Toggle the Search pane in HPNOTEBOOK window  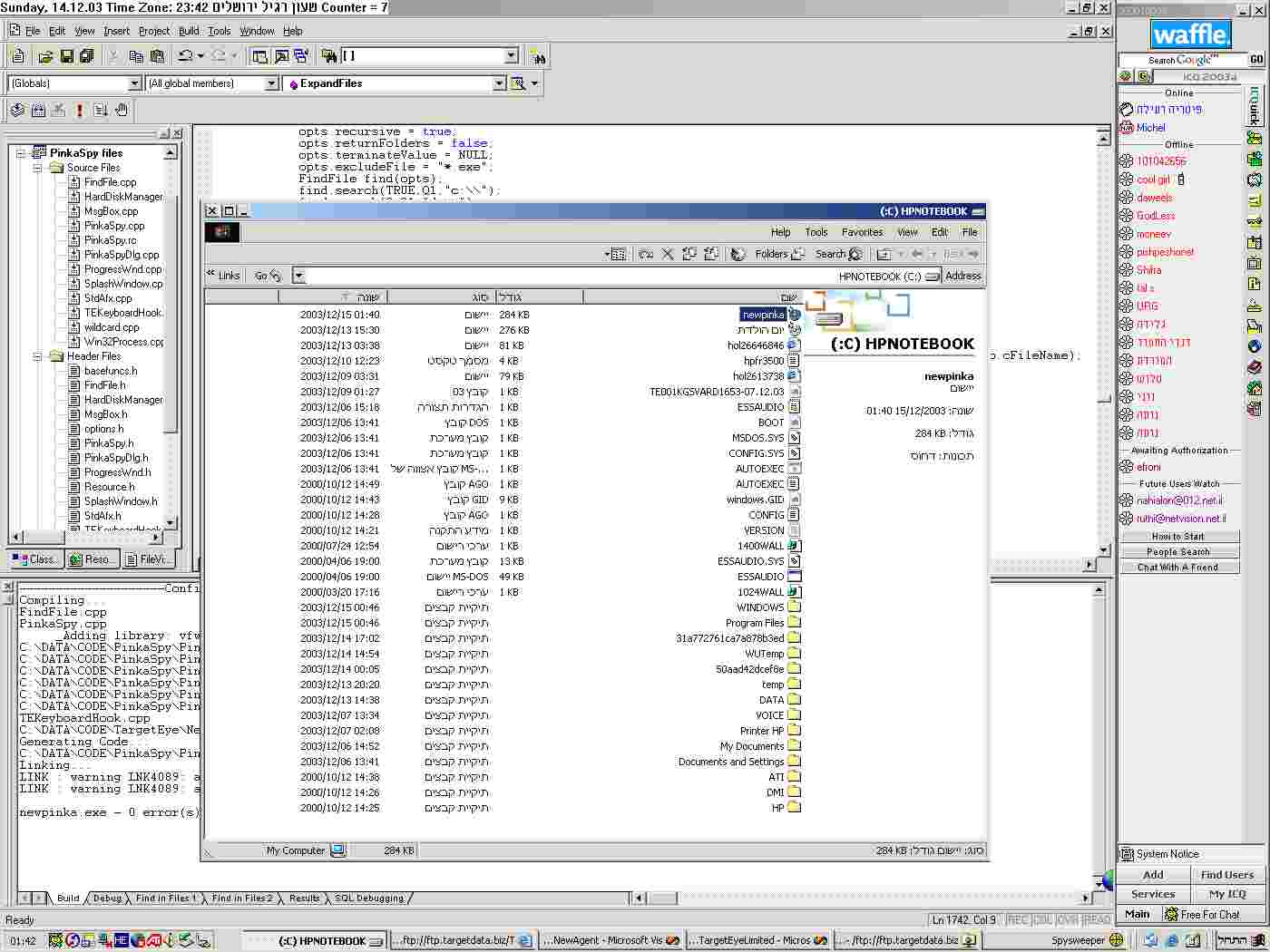pyautogui.click(x=838, y=254)
